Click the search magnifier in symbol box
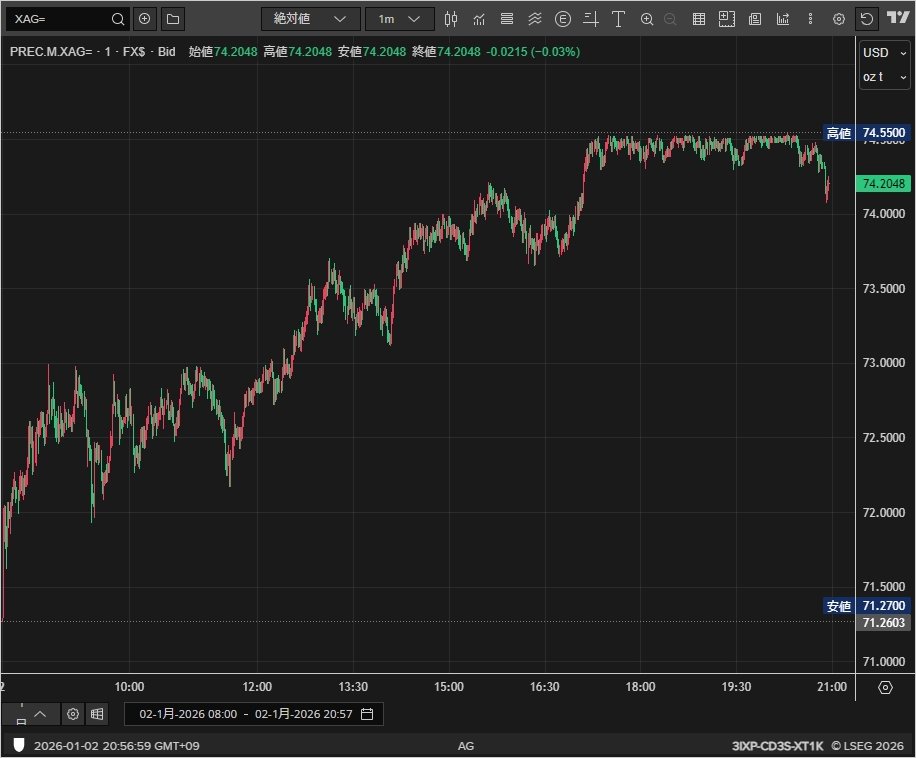 click(117, 19)
